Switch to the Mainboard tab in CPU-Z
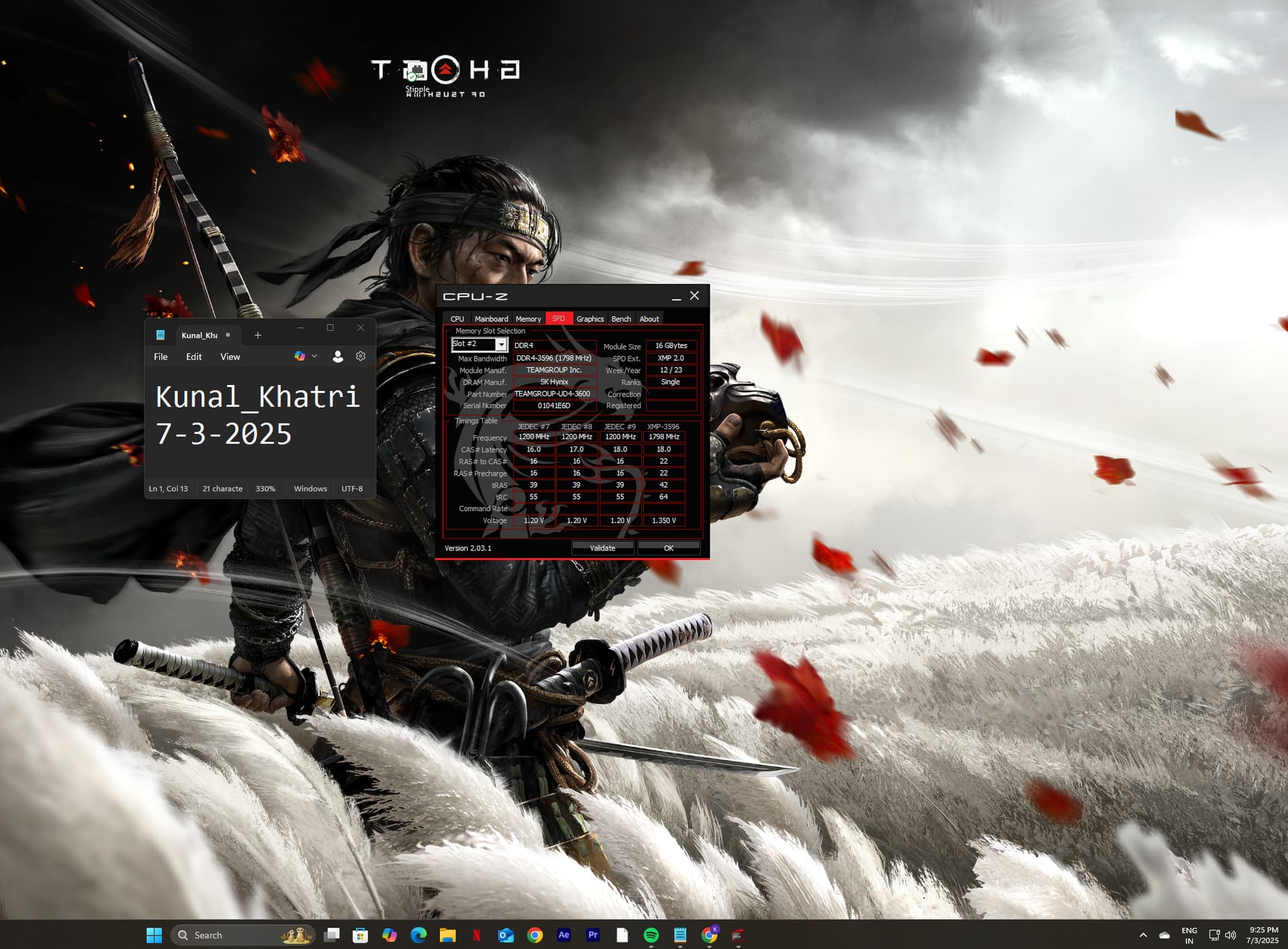 coord(491,319)
